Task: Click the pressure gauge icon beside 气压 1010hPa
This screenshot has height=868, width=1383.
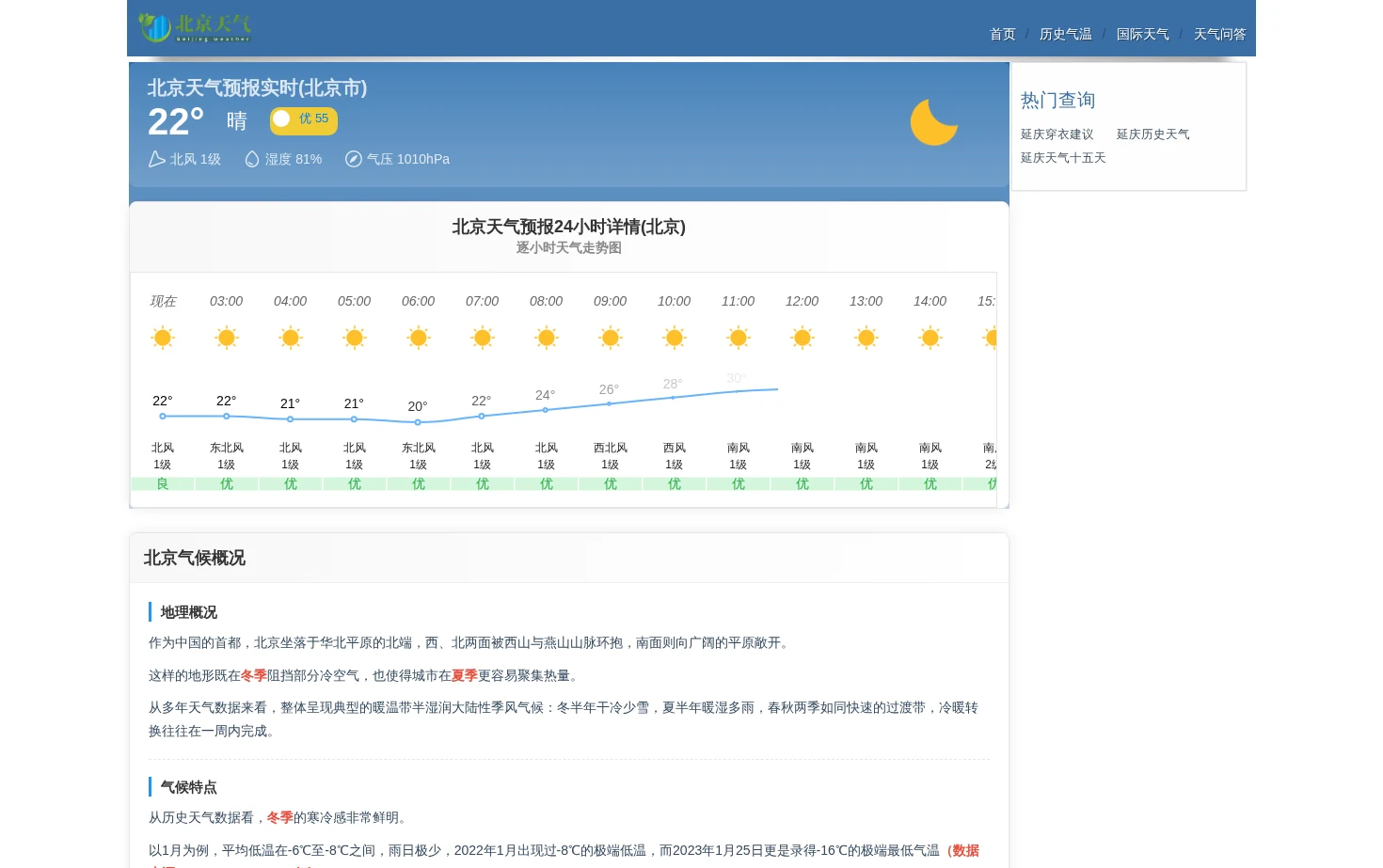Action: click(x=354, y=159)
